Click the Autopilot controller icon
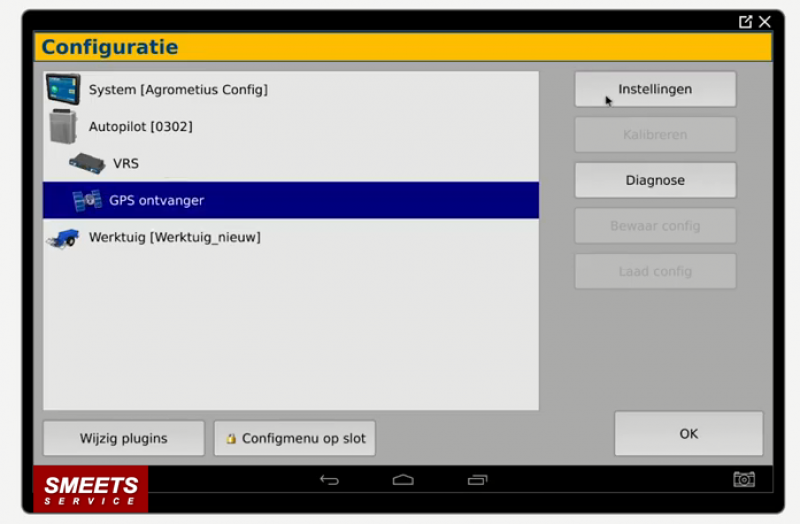The image size is (800, 524). [x=62, y=127]
